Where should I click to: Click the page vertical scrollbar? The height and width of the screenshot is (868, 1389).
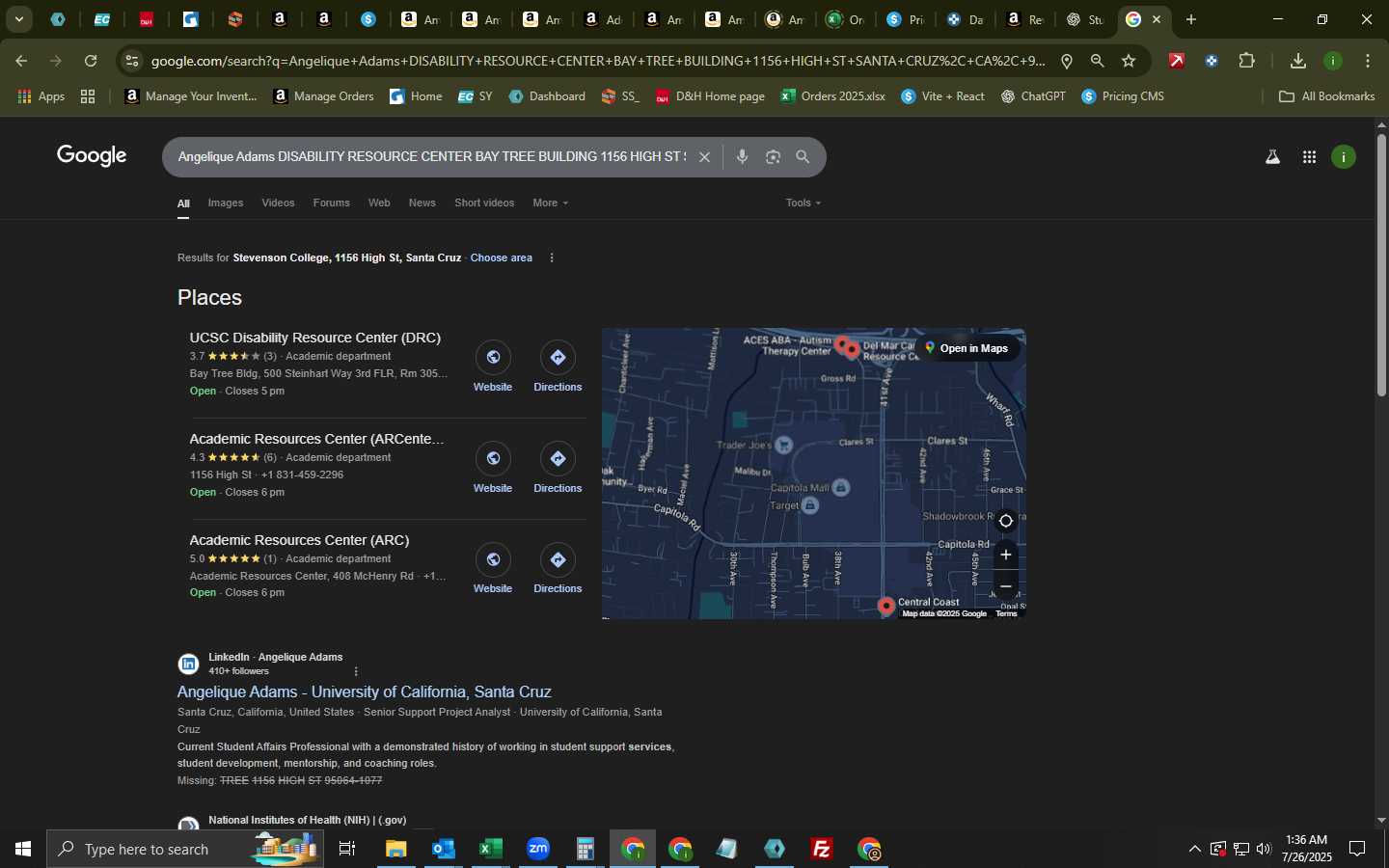pos(1381,265)
